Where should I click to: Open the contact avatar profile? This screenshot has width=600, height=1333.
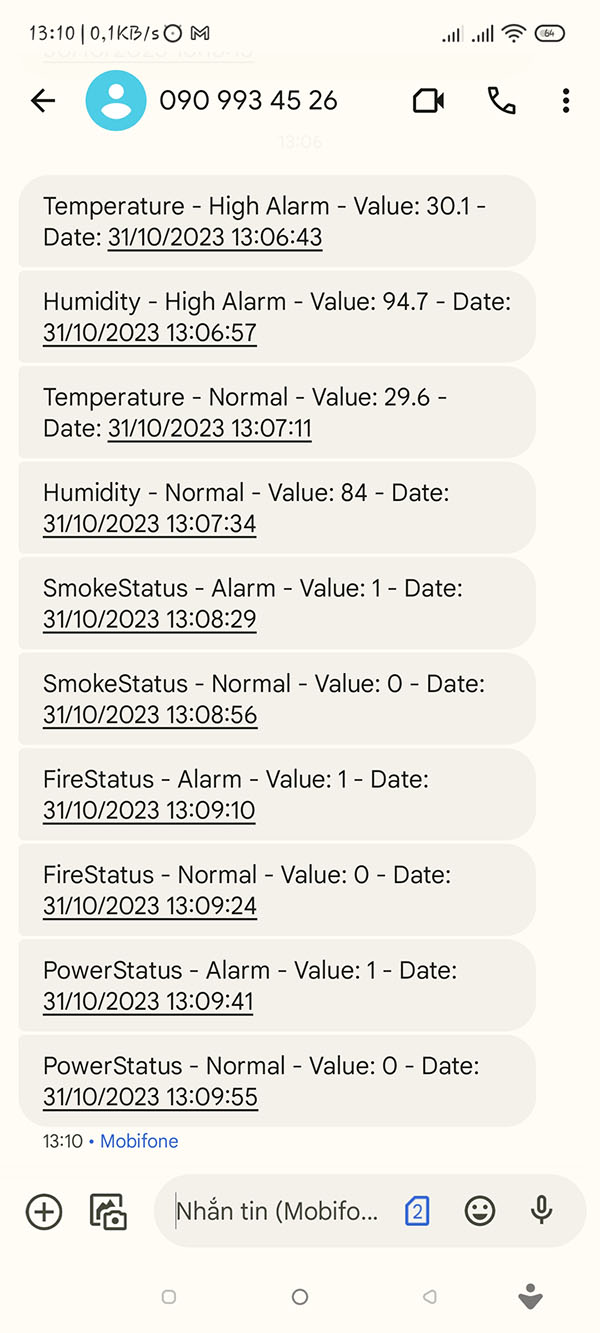click(x=116, y=100)
